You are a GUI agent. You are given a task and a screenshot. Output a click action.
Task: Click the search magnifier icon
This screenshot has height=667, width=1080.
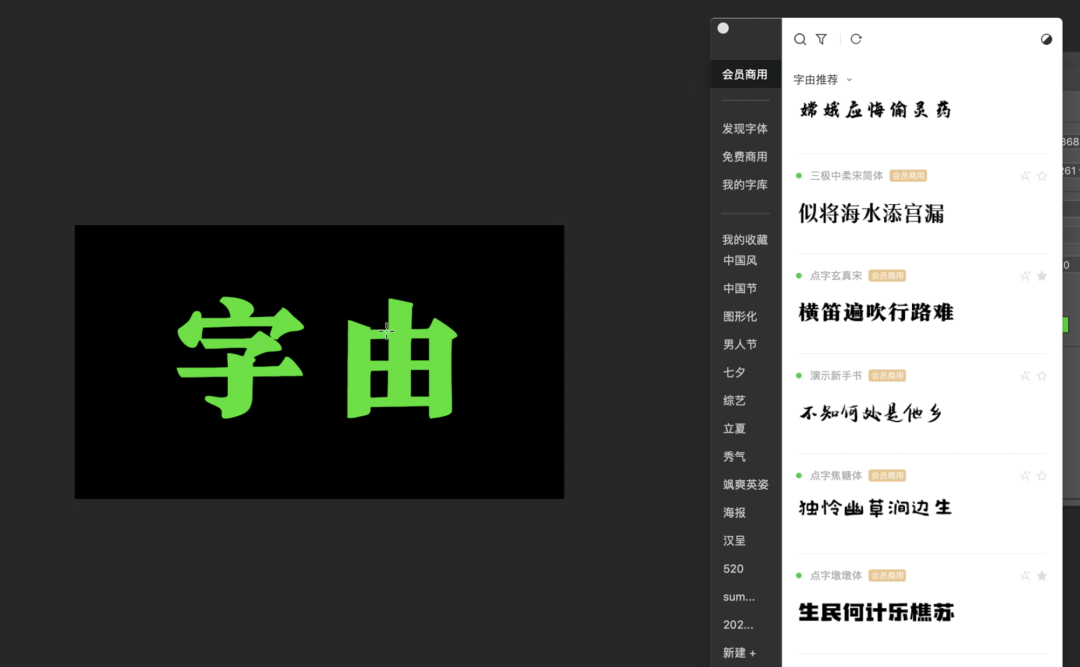click(800, 39)
